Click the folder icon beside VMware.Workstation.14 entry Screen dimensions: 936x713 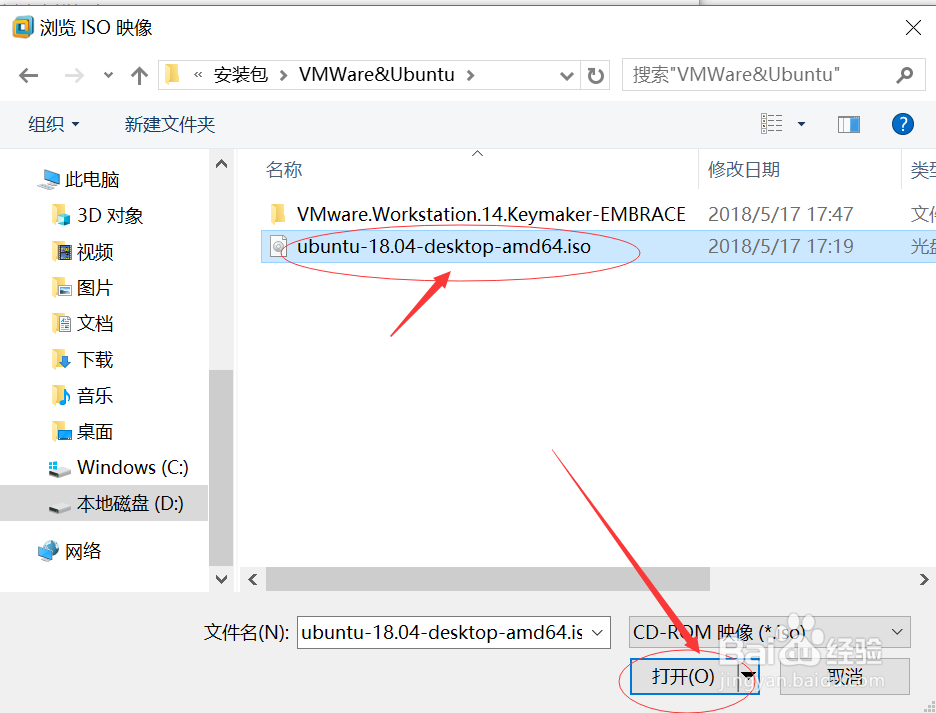(x=278, y=214)
